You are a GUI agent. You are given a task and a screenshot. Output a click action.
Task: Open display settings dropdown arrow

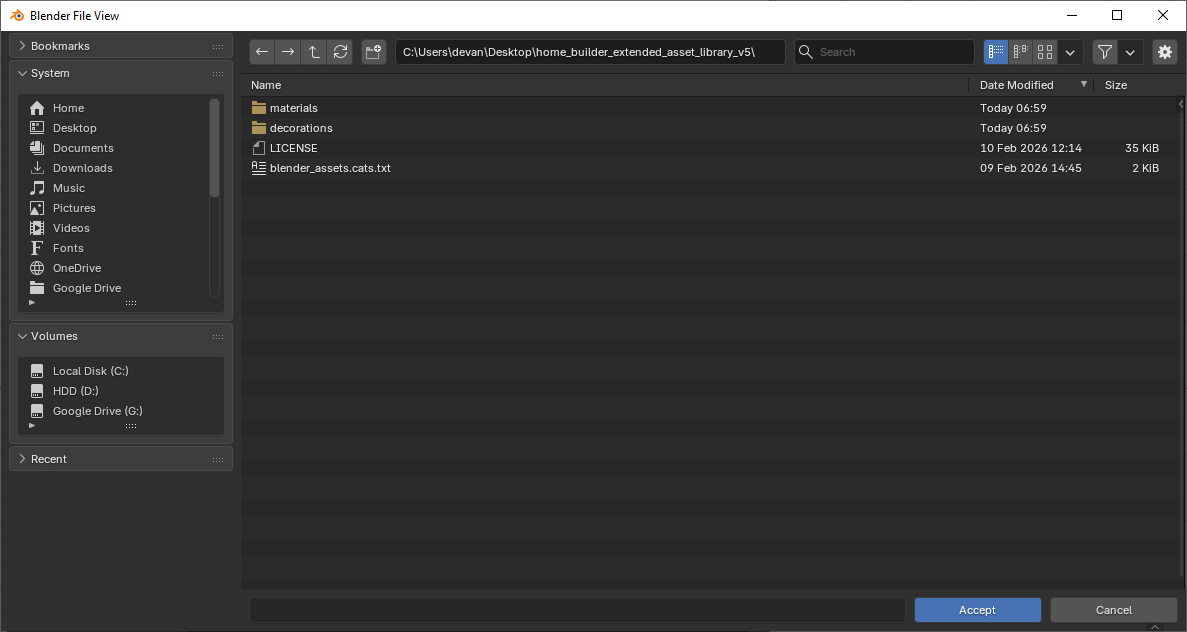[x=1070, y=52]
